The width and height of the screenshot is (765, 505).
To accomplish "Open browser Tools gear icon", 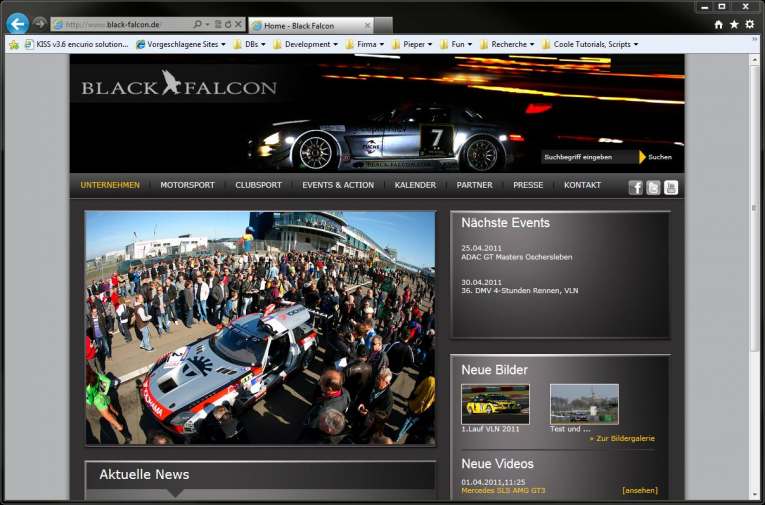I will pos(750,24).
